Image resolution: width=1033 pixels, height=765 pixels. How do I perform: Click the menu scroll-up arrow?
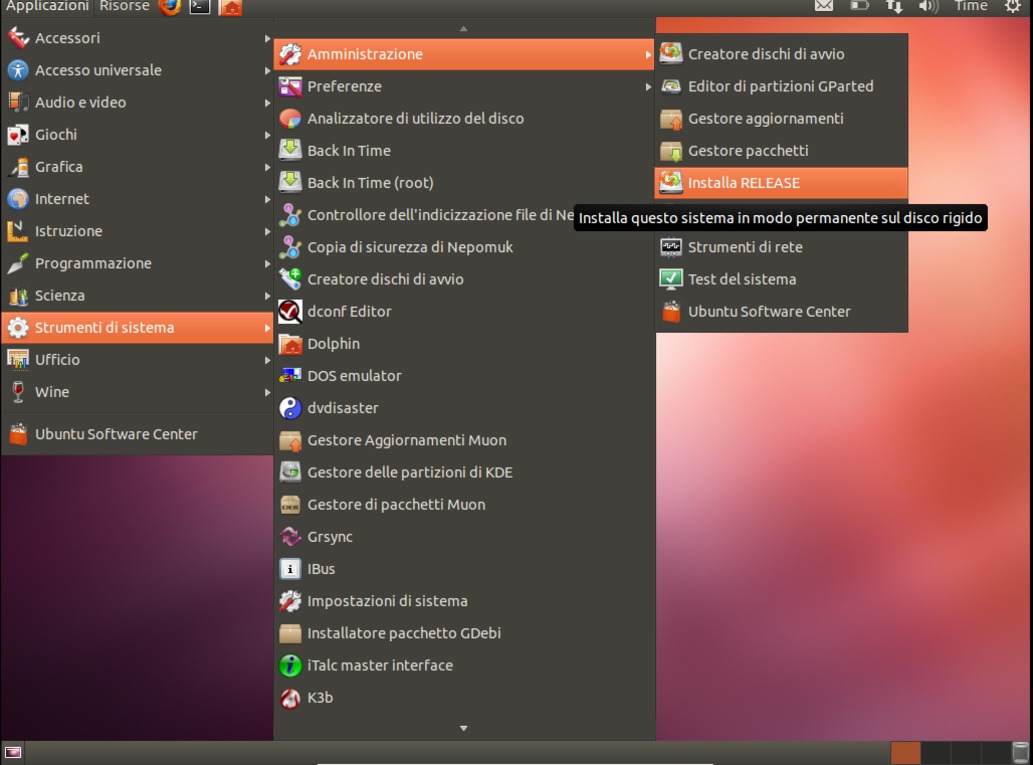click(x=464, y=28)
